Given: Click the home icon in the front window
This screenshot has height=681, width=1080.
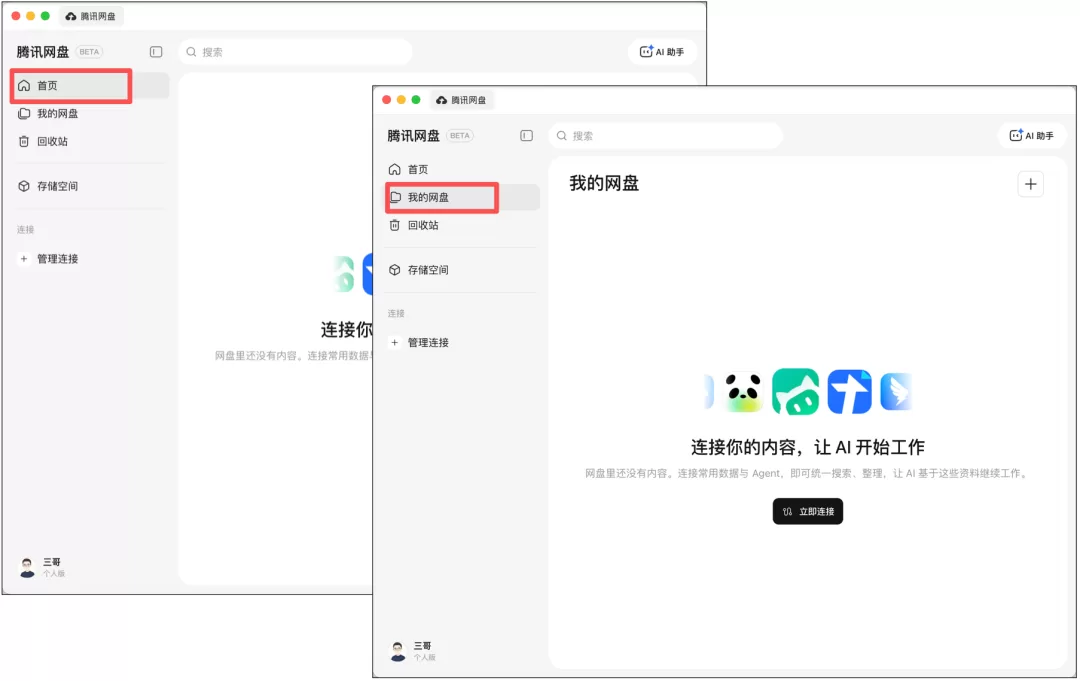Looking at the screenshot, I should (x=395, y=169).
